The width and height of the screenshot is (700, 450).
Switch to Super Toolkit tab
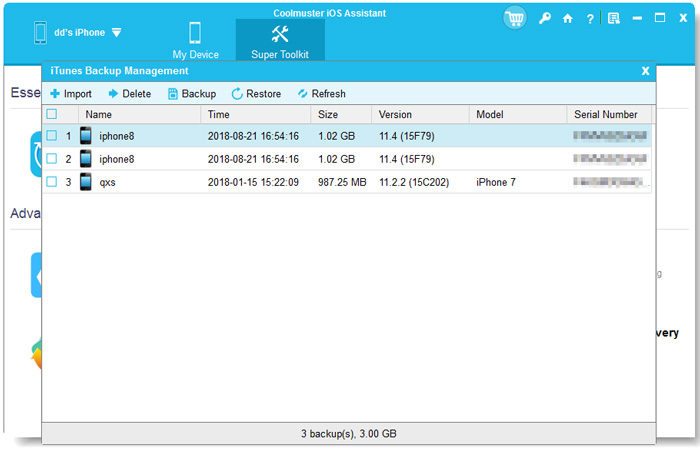pos(280,40)
